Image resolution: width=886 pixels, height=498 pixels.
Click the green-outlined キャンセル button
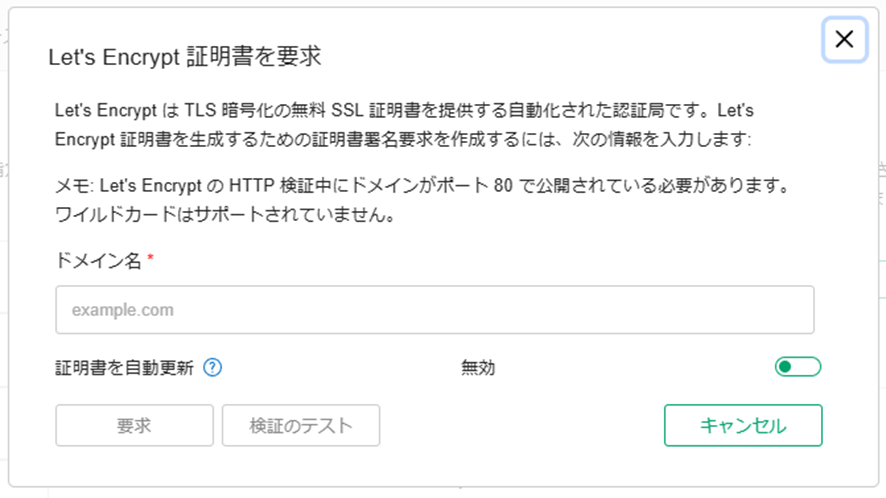(x=743, y=425)
